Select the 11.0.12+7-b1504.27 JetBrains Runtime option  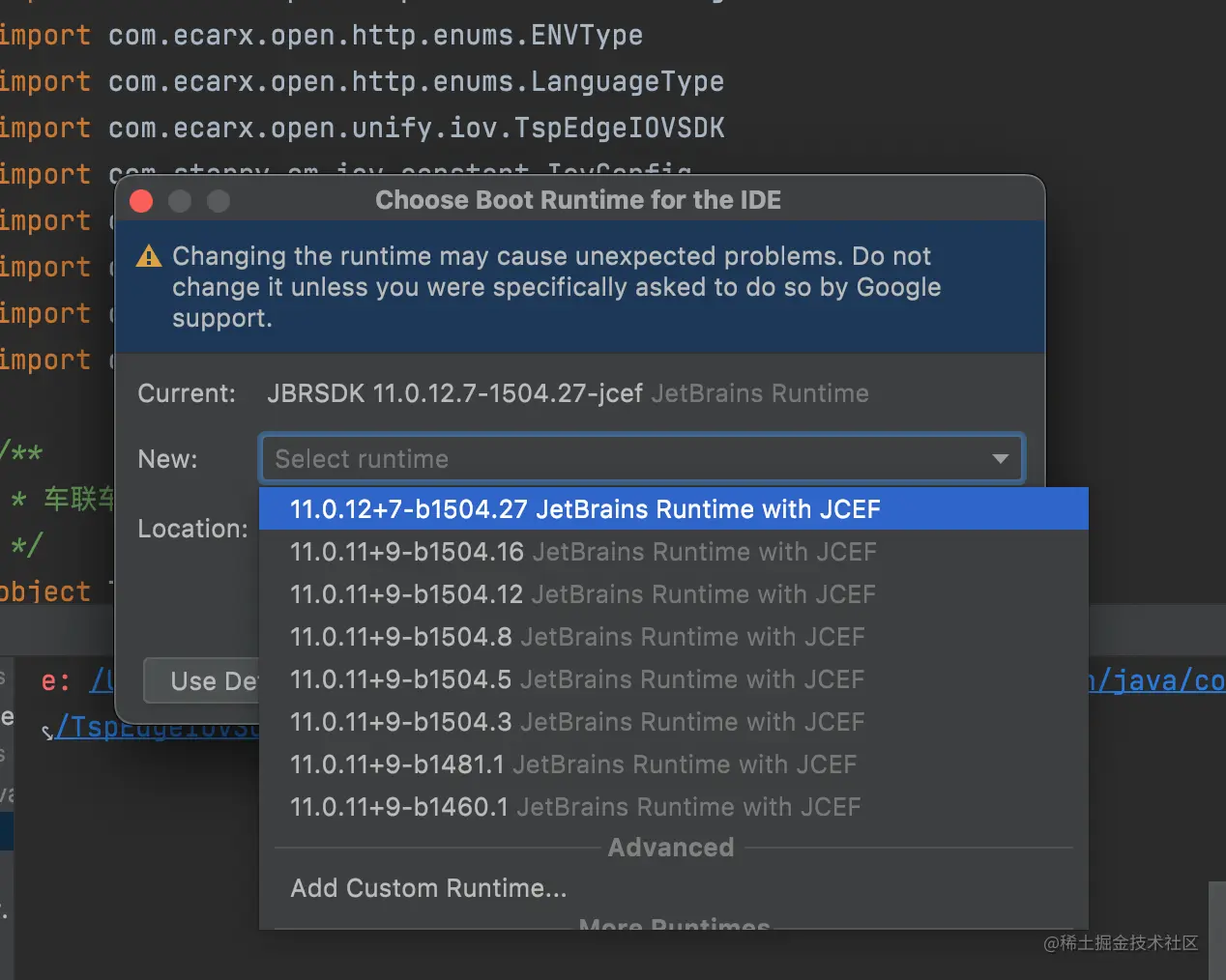(x=585, y=509)
